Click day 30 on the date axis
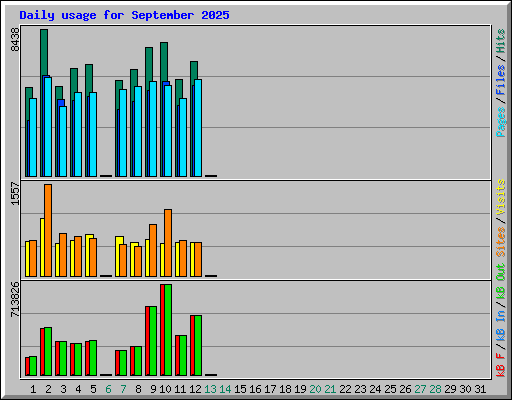512x400 pixels. [x=465, y=389]
